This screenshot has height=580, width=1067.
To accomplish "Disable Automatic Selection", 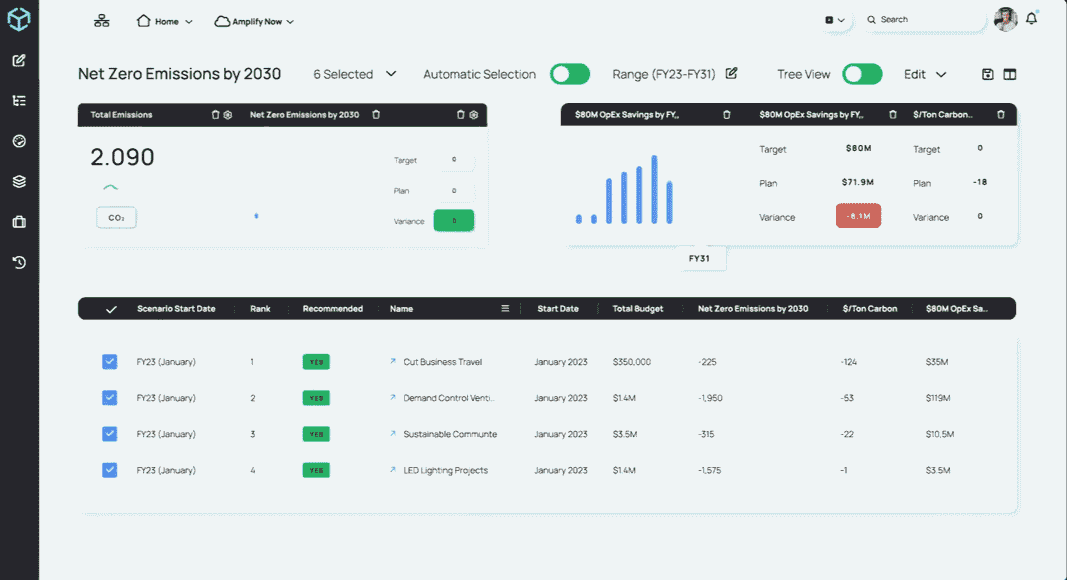I will coord(570,74).
